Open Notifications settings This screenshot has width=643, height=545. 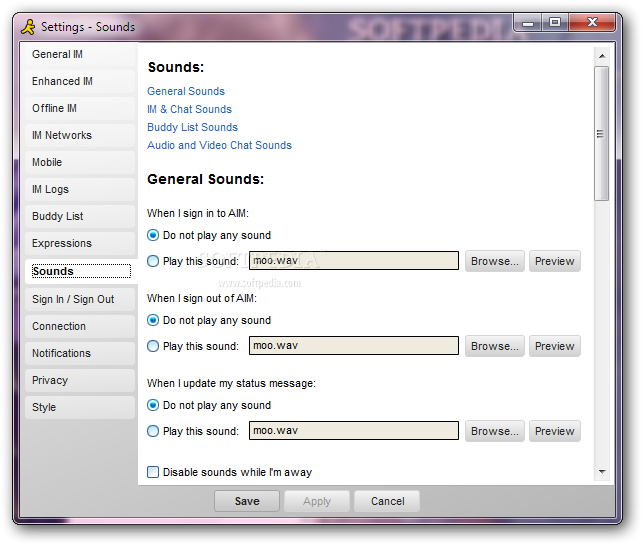click(x=80, y=354)
